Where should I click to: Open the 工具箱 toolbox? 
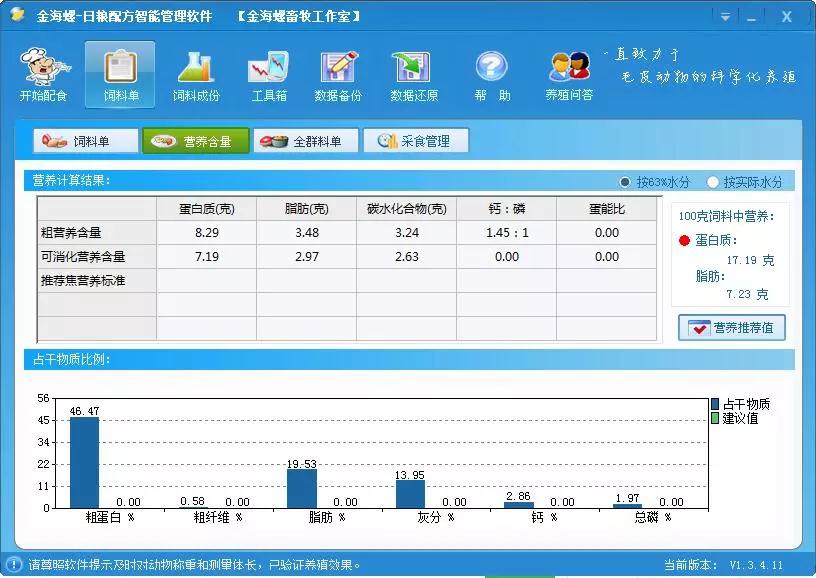point(268,68)
